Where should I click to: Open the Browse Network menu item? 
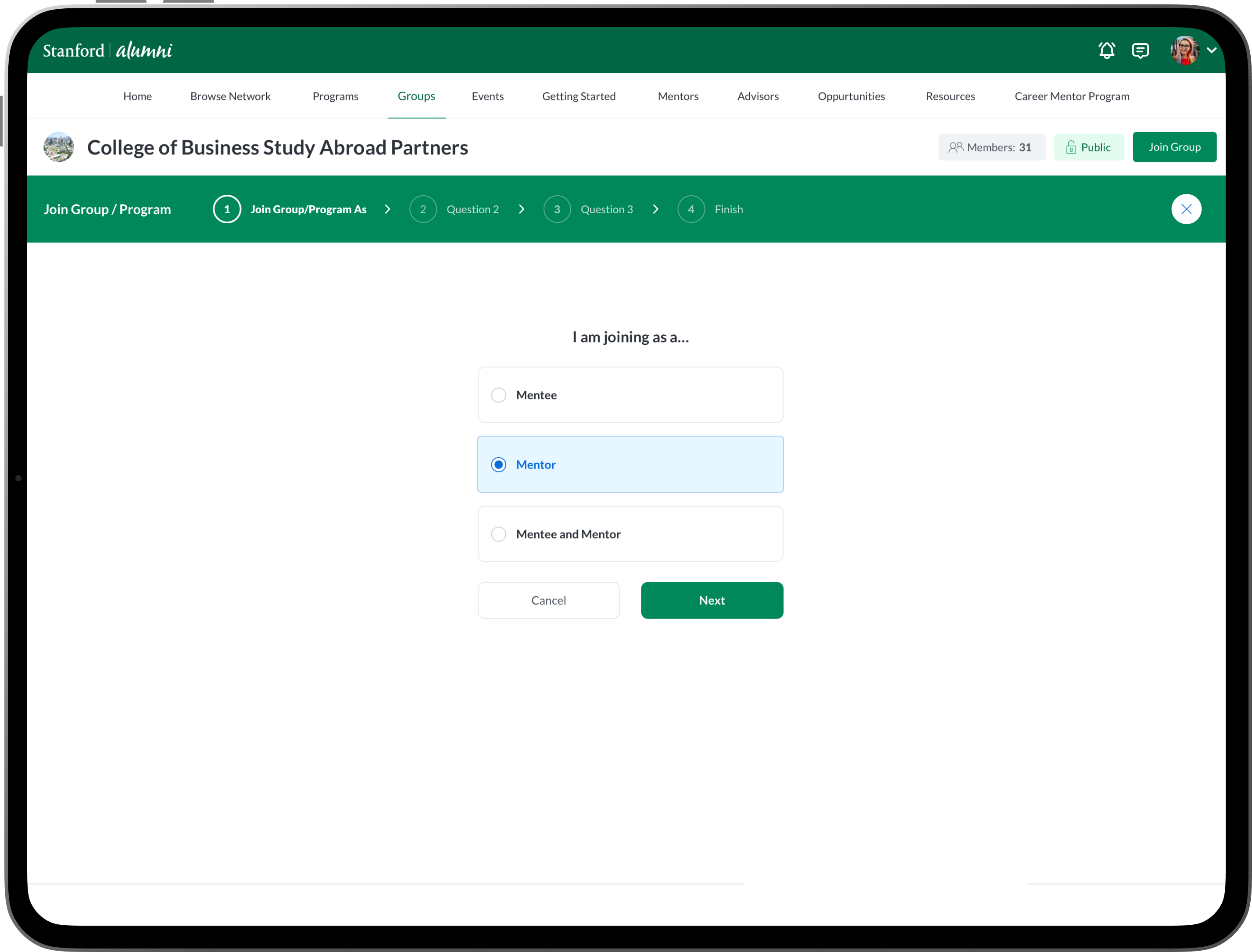[x=230, y=97]
